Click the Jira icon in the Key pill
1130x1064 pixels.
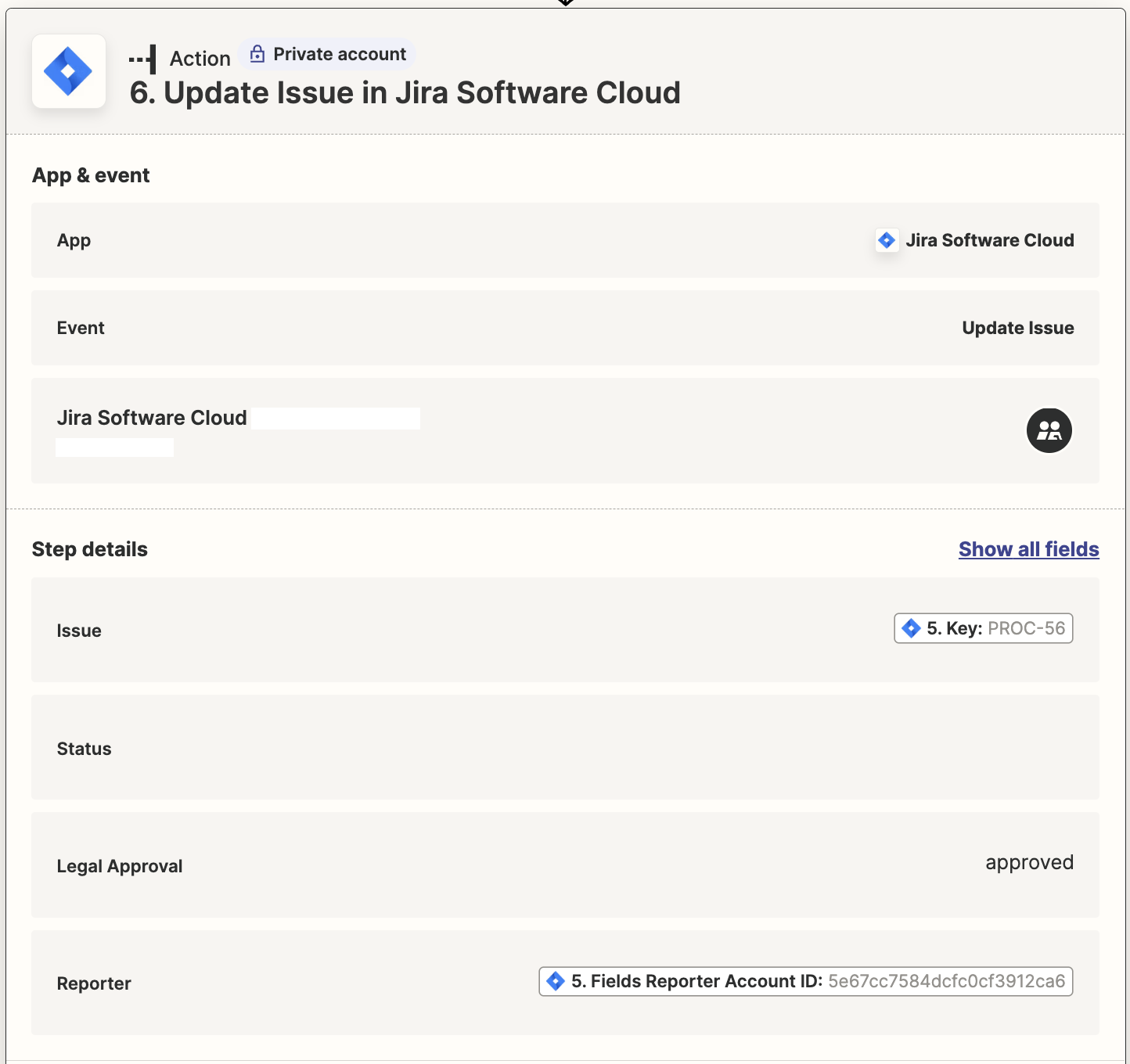[x=911, y=628]
